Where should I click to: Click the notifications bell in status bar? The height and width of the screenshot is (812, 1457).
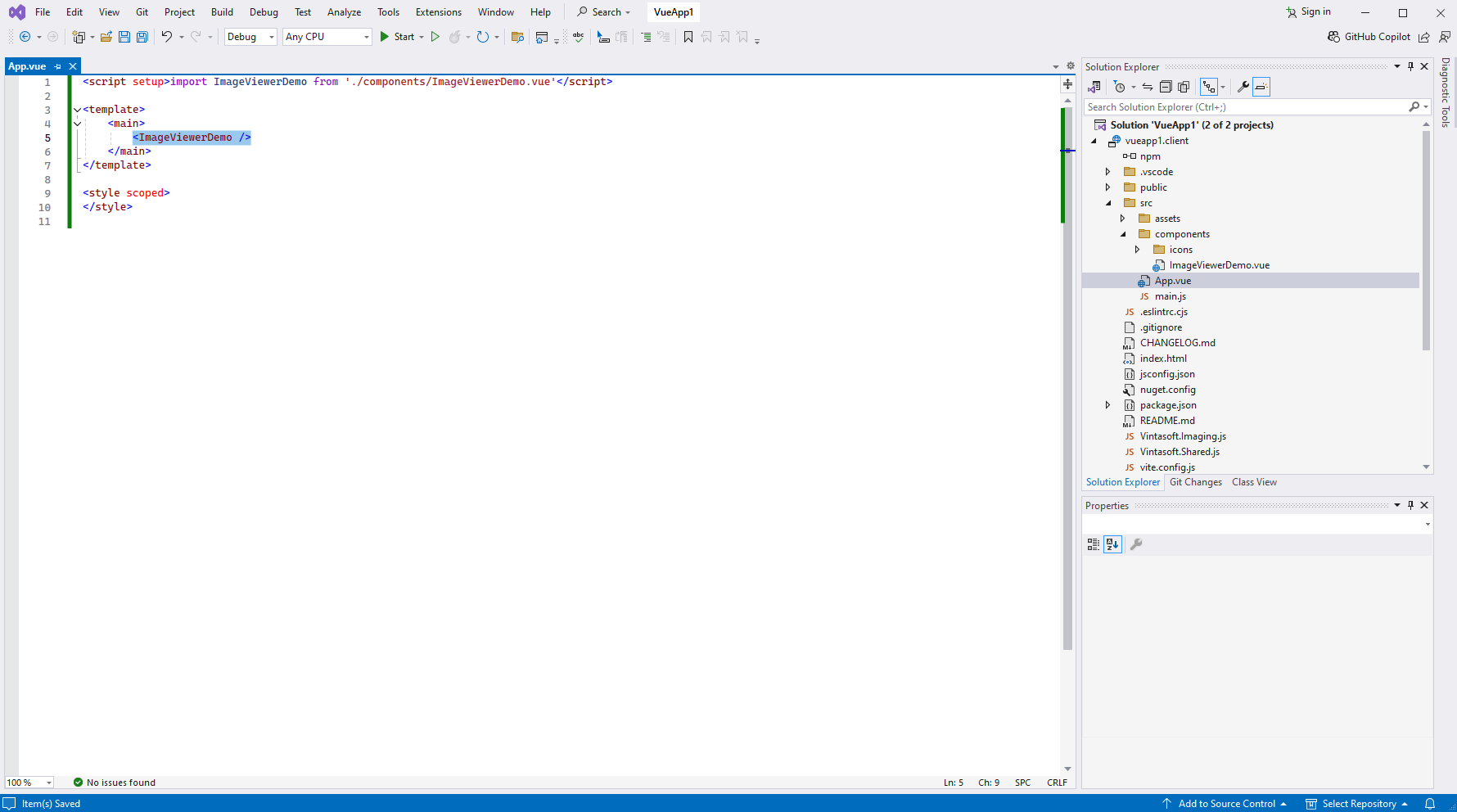point(1430,804)
